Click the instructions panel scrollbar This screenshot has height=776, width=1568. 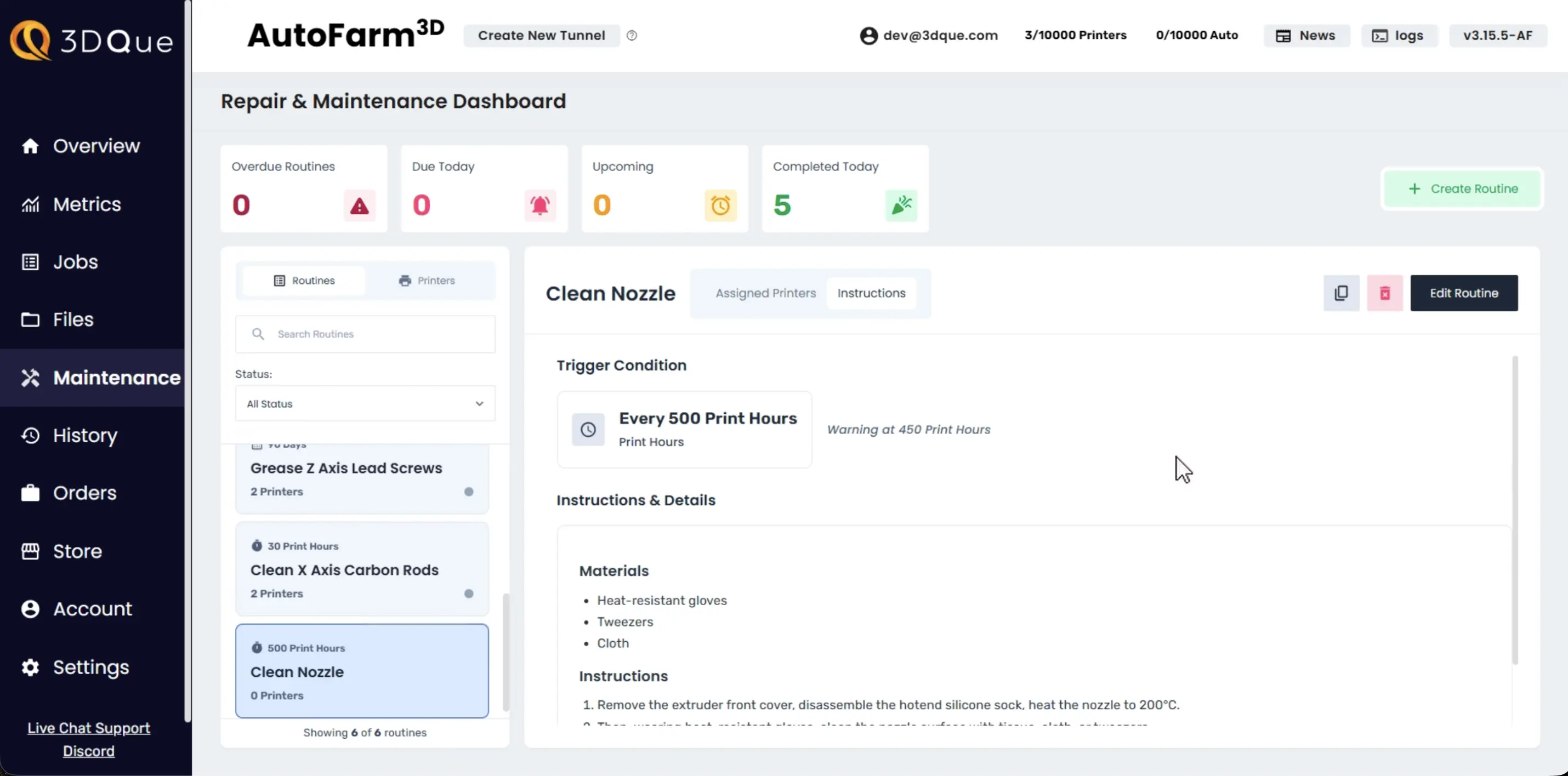[1514, 510]
